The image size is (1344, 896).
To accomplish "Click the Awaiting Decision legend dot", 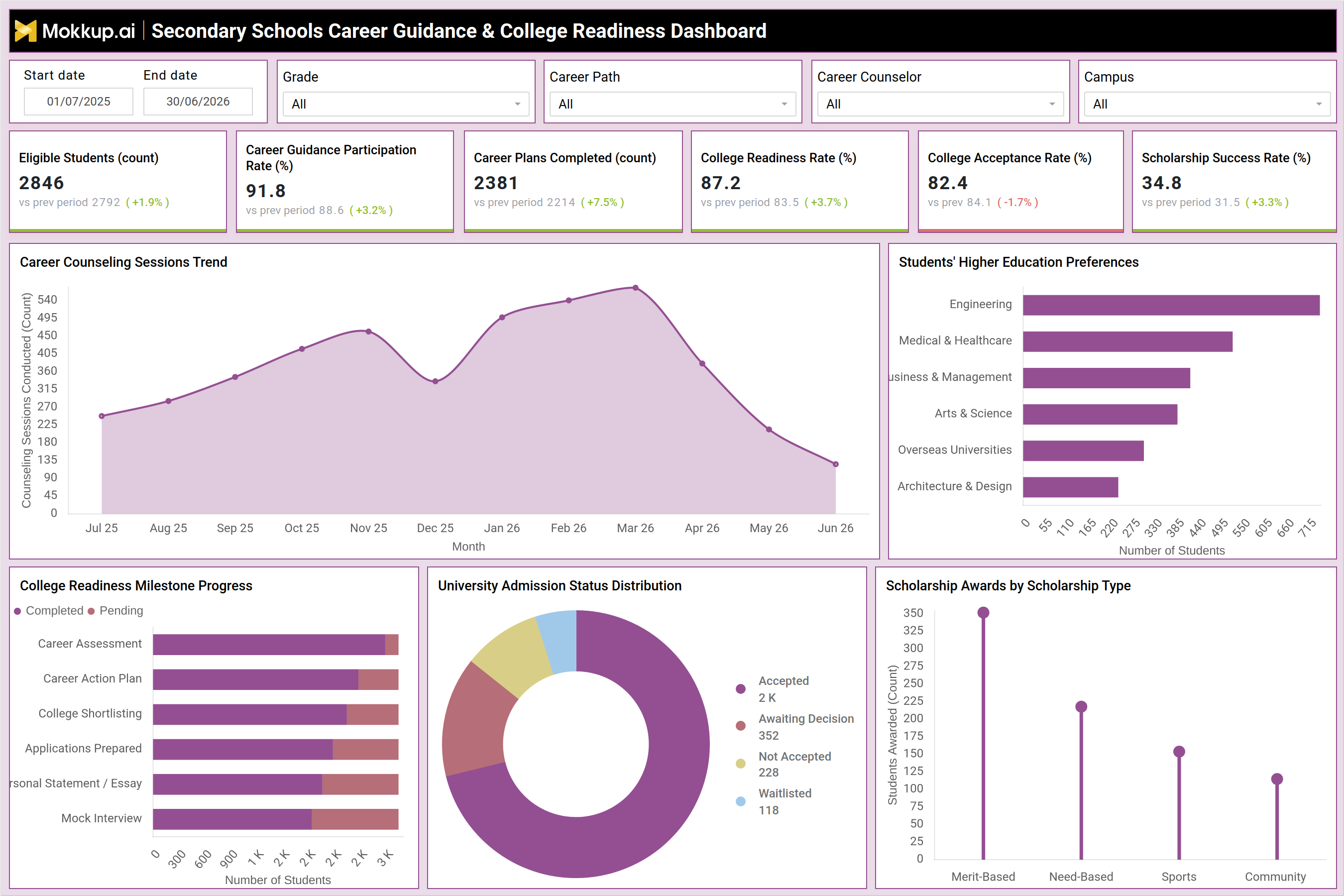I will pyautogui.click(x=741, y=726).
